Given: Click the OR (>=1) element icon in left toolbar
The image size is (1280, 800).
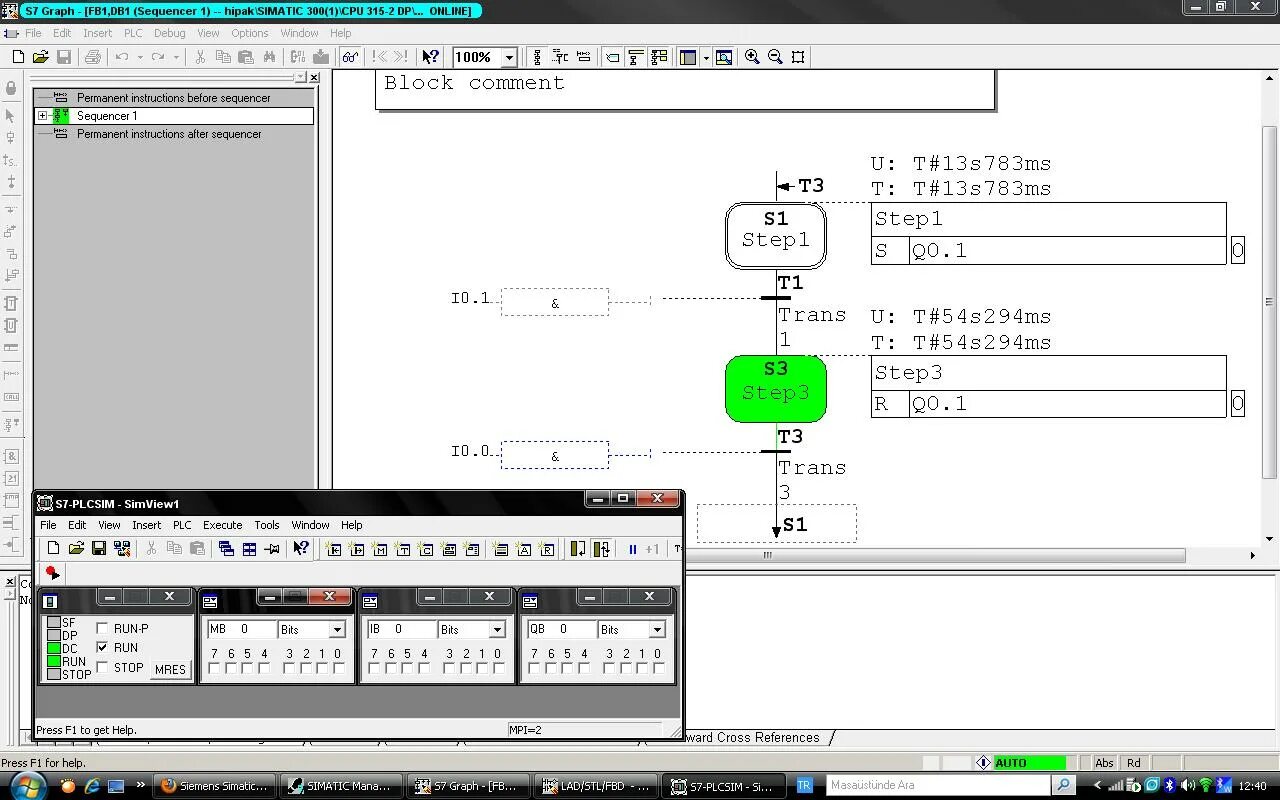Looking at the screenshot, I should click(11, 478).
